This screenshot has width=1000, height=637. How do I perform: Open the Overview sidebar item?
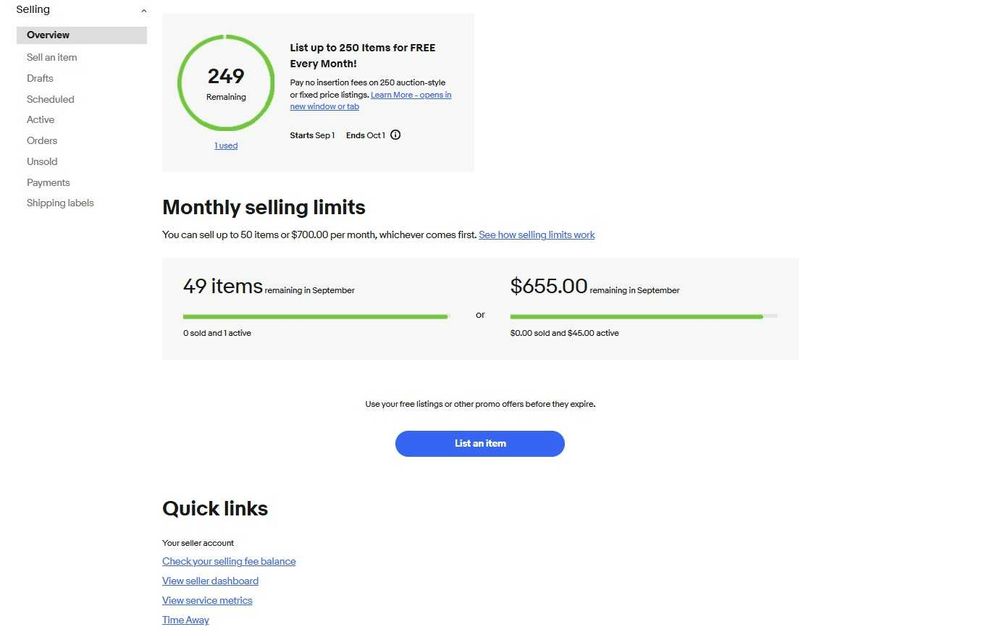48,35
